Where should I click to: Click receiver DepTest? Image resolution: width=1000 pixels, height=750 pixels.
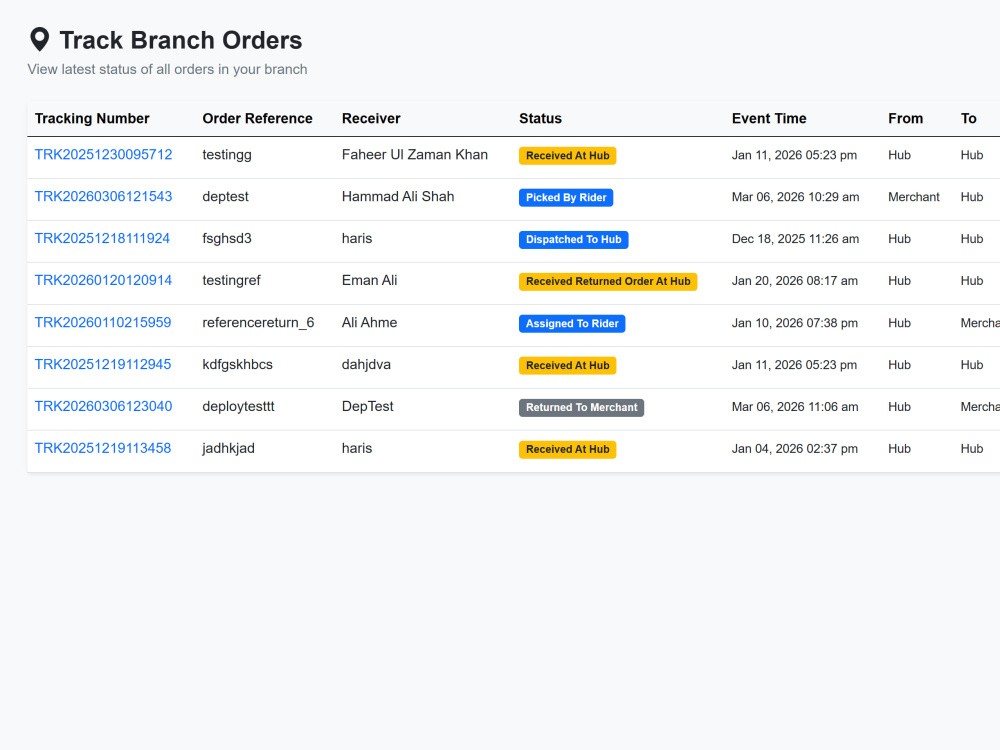pos(367,406)
